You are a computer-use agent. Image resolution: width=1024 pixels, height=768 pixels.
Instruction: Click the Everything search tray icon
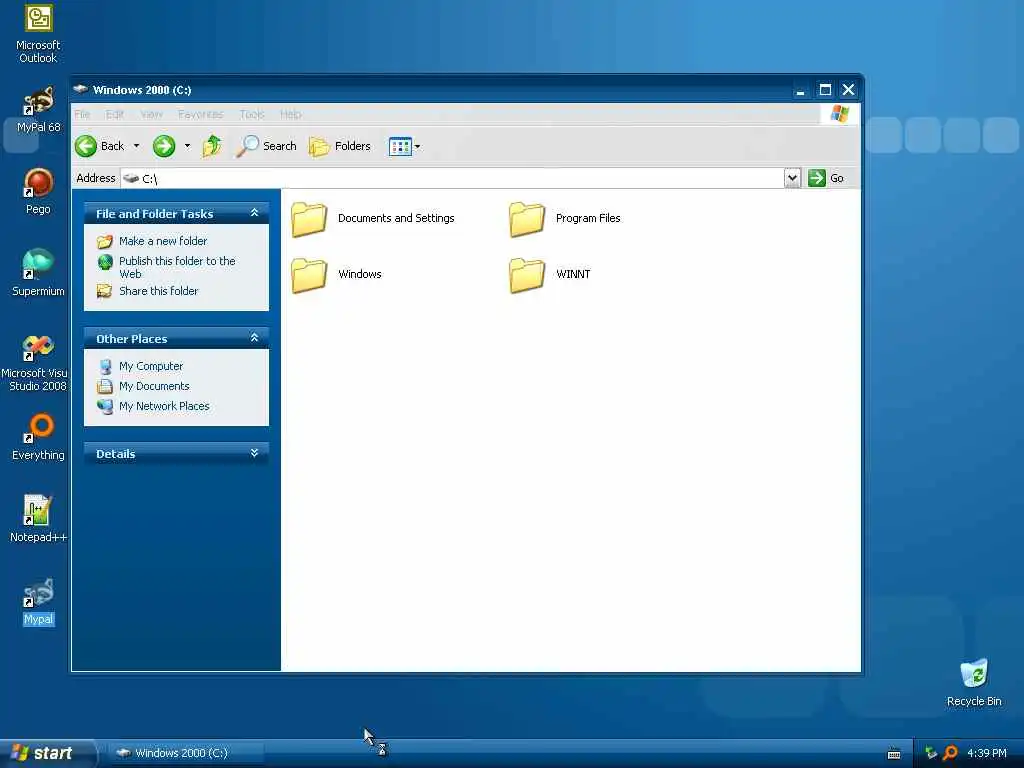pyautogui.click(x=951, y=753)
